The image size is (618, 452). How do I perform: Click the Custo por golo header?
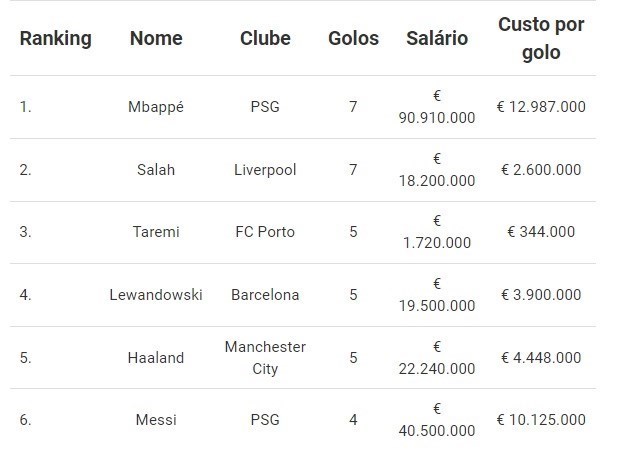[x=541, y=38]
